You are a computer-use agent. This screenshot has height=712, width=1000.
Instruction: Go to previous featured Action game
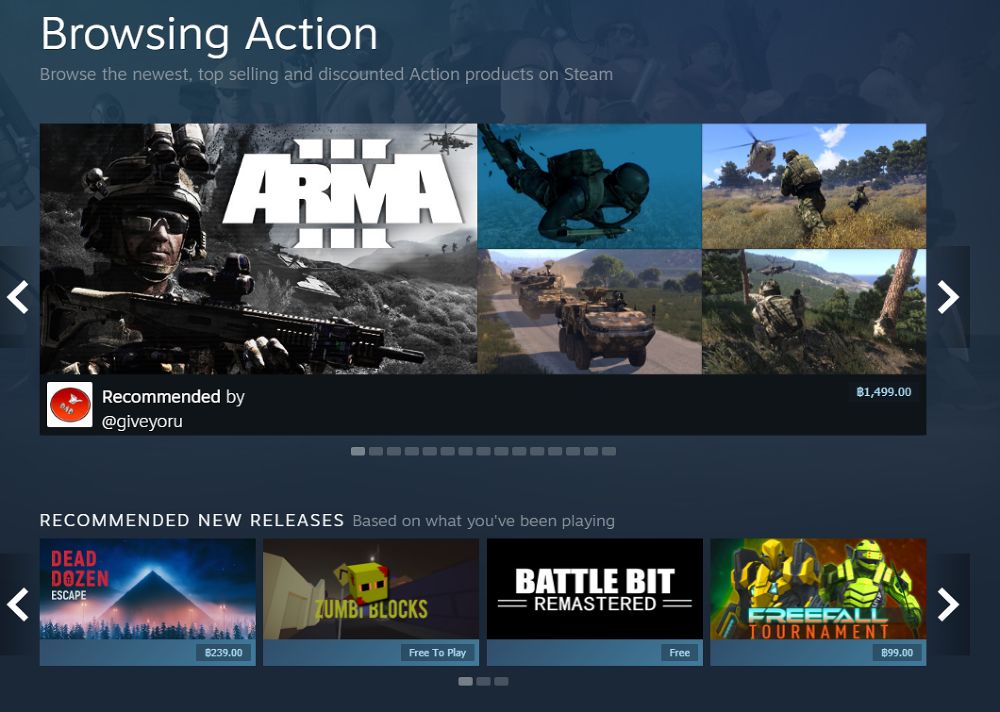(17, 297)
